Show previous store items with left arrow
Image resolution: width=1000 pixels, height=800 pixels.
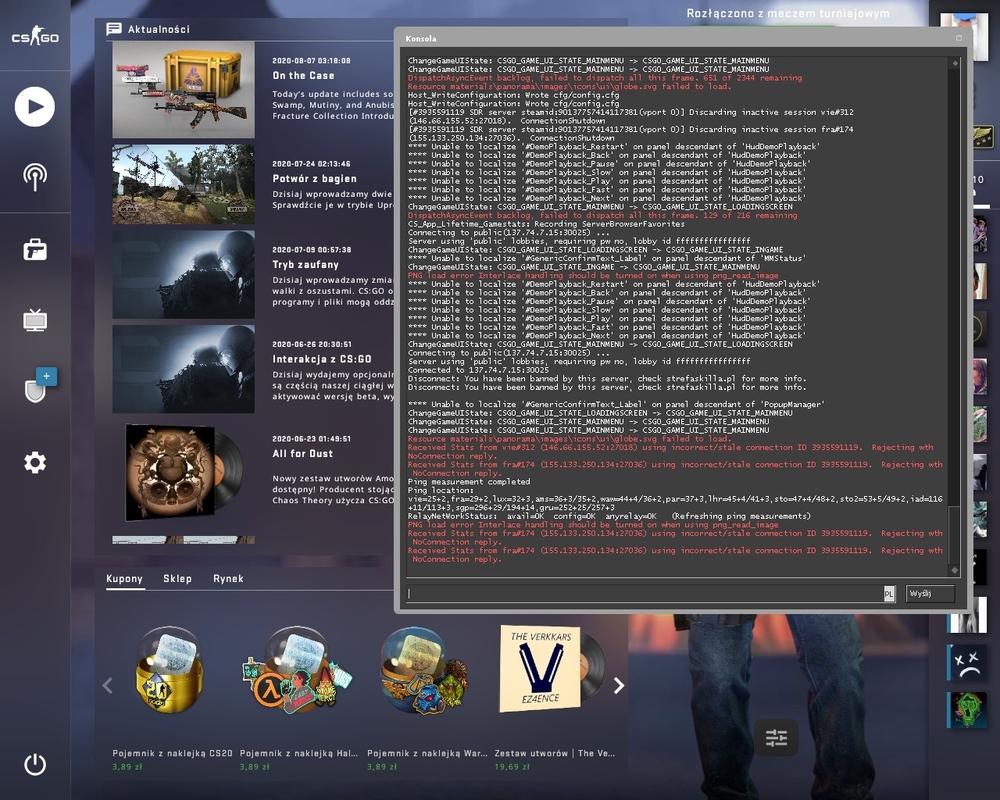[108, 686]
